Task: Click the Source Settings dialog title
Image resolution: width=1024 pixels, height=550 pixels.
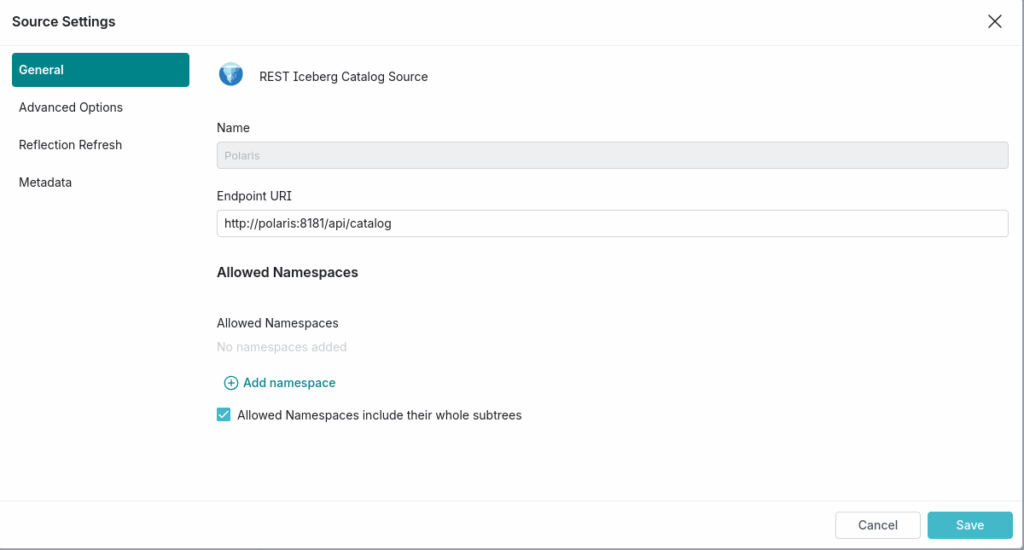Action: click(63, 21)
